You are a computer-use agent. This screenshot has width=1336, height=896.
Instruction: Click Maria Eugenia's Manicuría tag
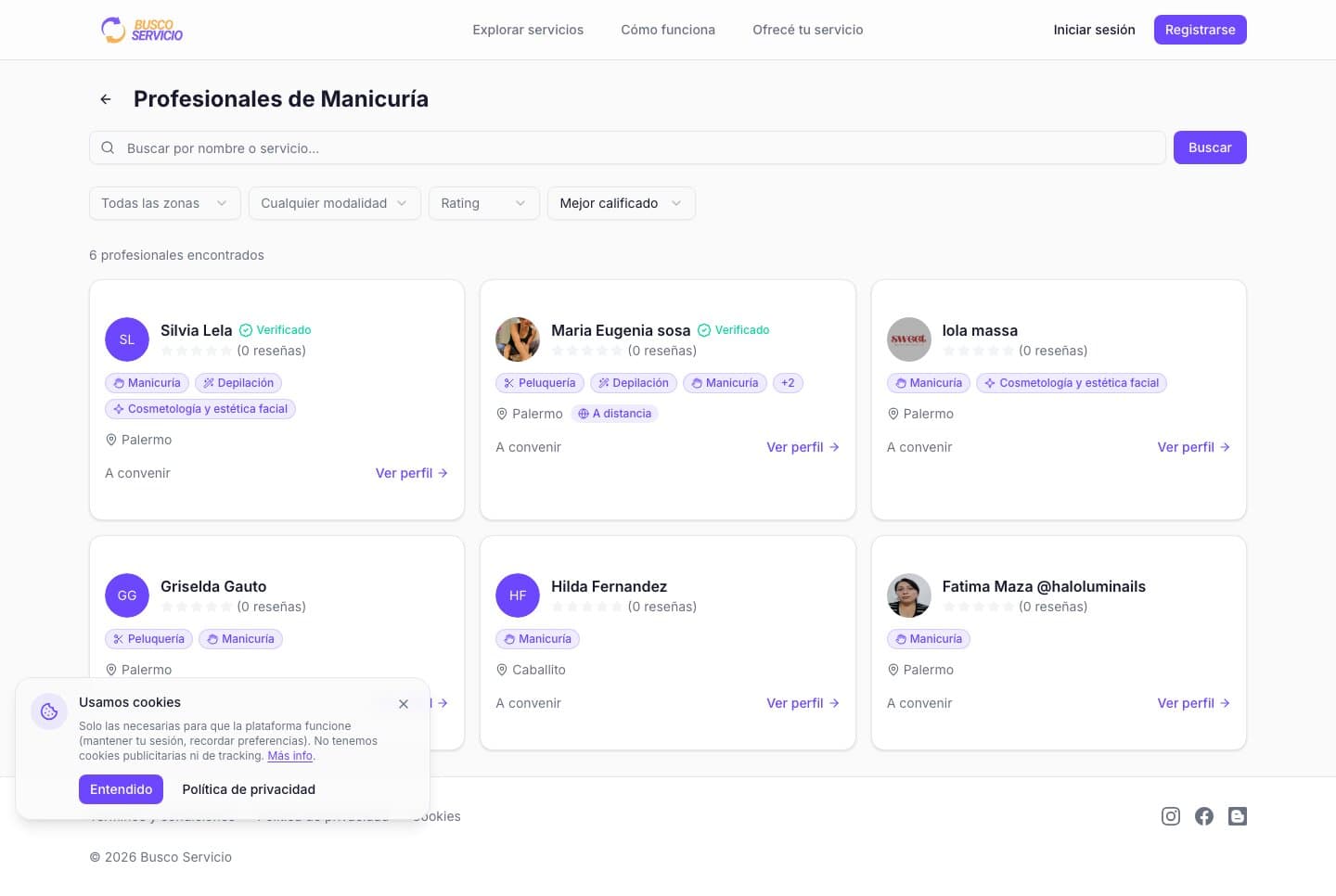[725, 383]
